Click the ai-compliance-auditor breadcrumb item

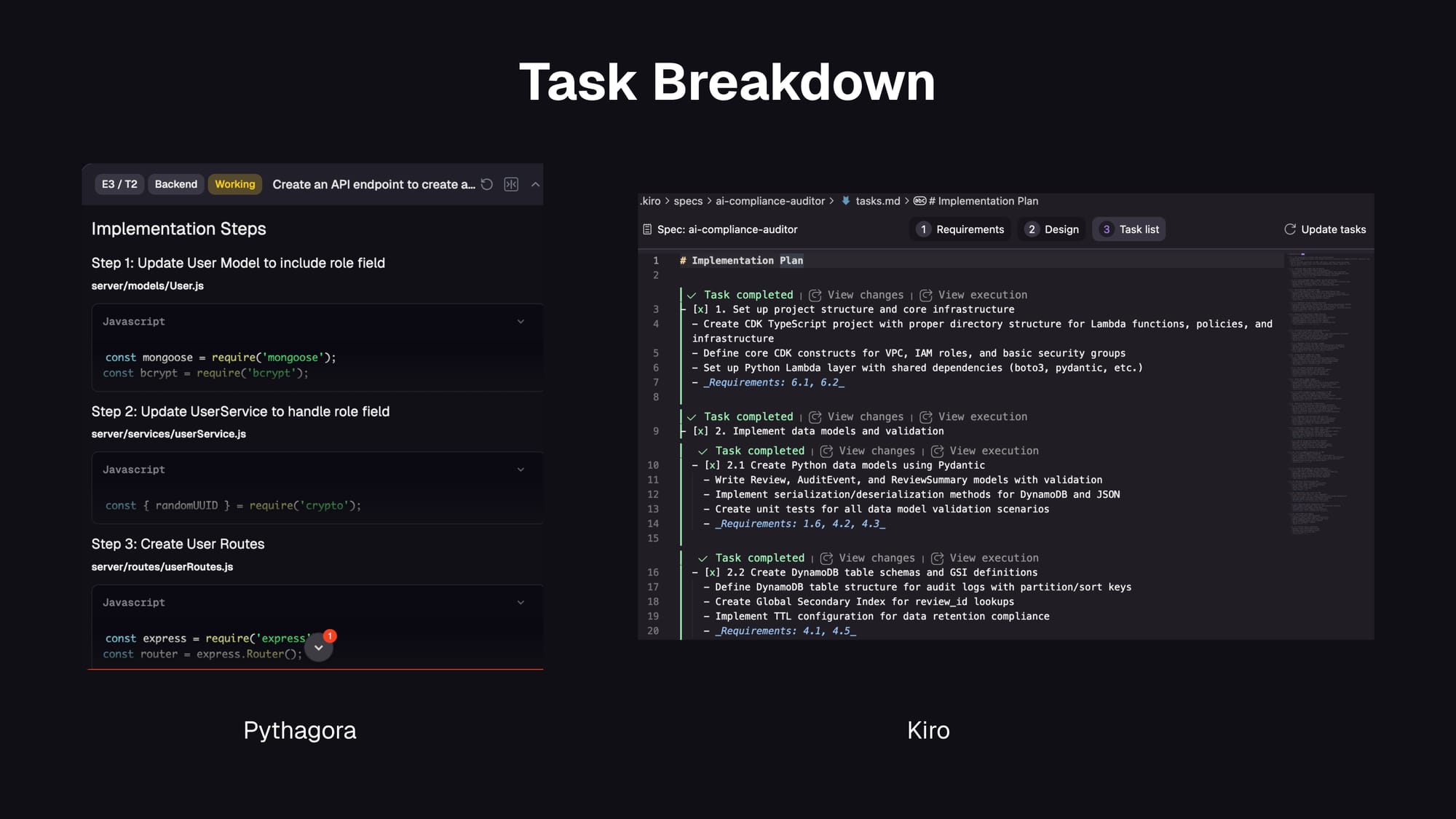[x=769, y=201]
